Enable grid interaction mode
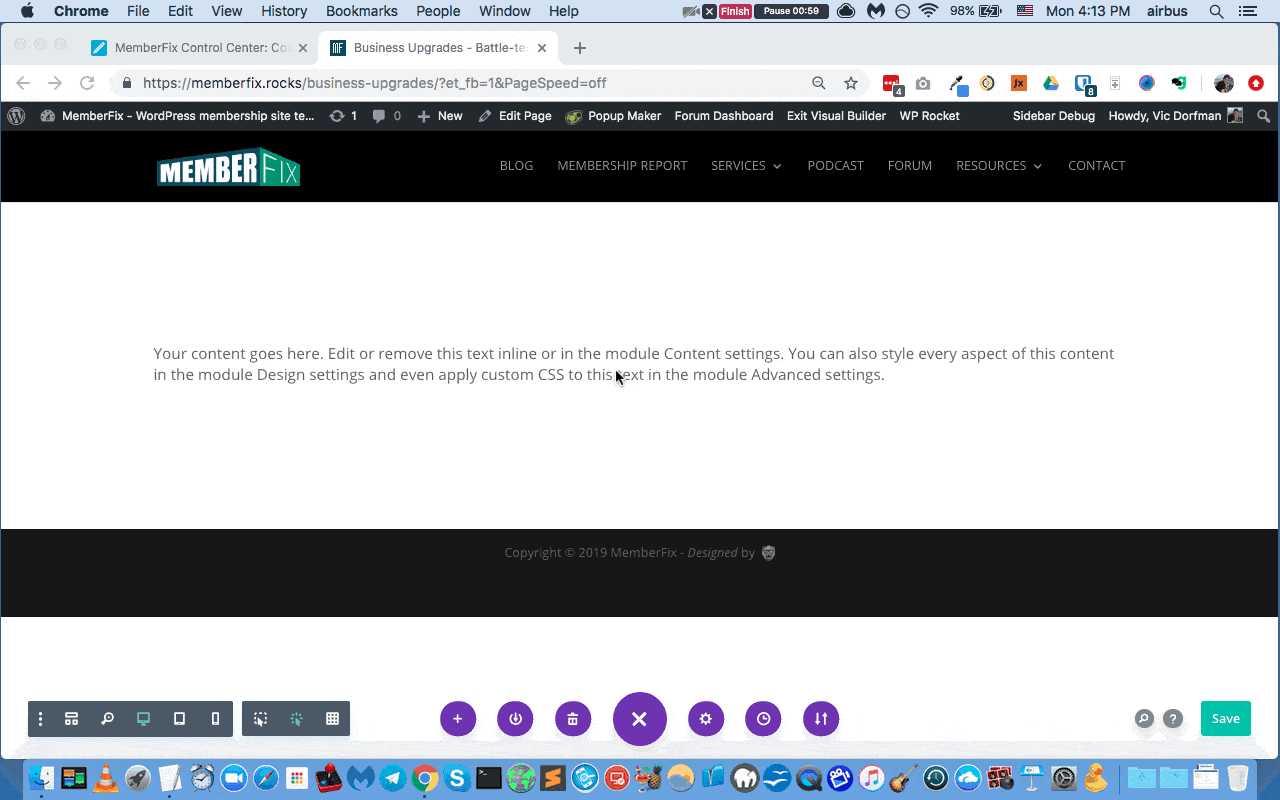This screenshot has width=1280, height=800. (332, 719)
